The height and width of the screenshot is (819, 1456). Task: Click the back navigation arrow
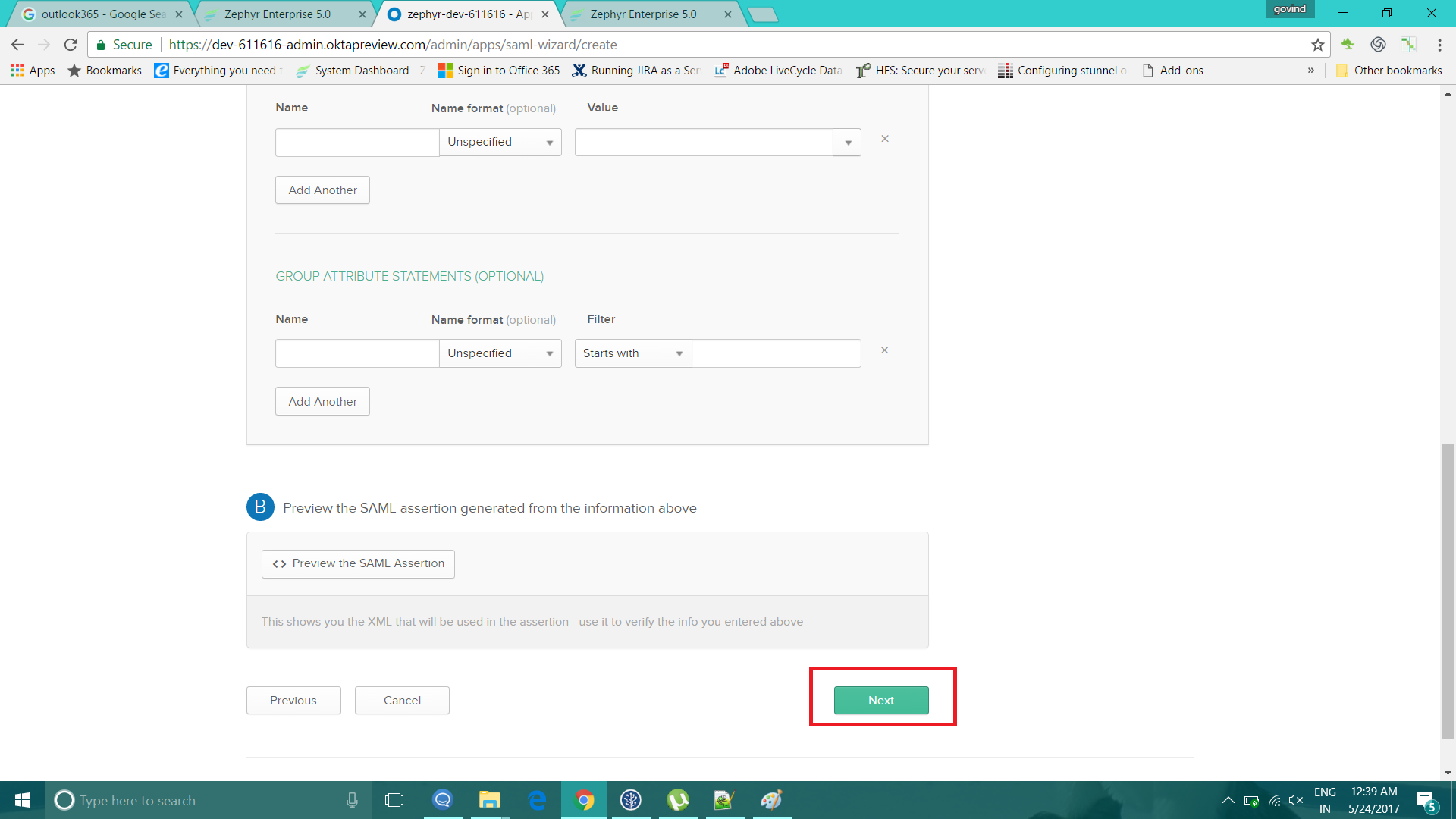[x=17, y=45]
